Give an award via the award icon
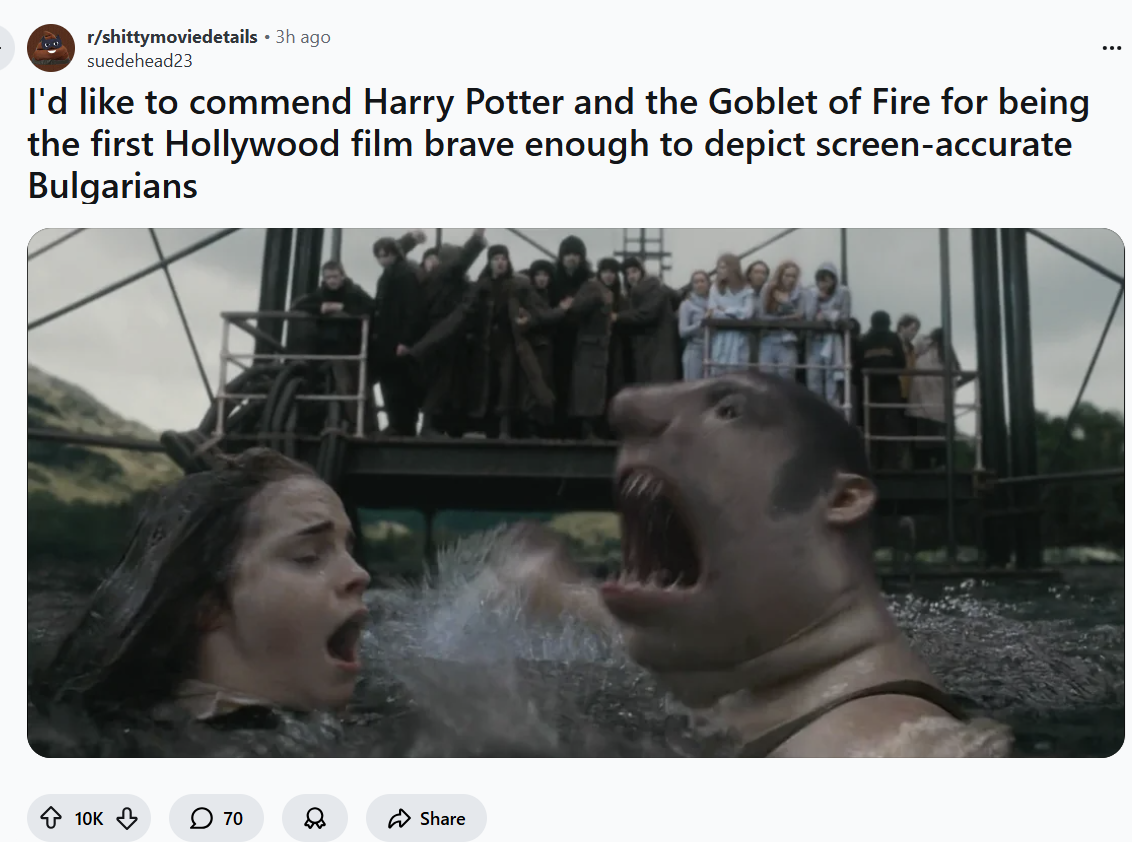This screenshot has height=842, width=1132. (315, 818)
